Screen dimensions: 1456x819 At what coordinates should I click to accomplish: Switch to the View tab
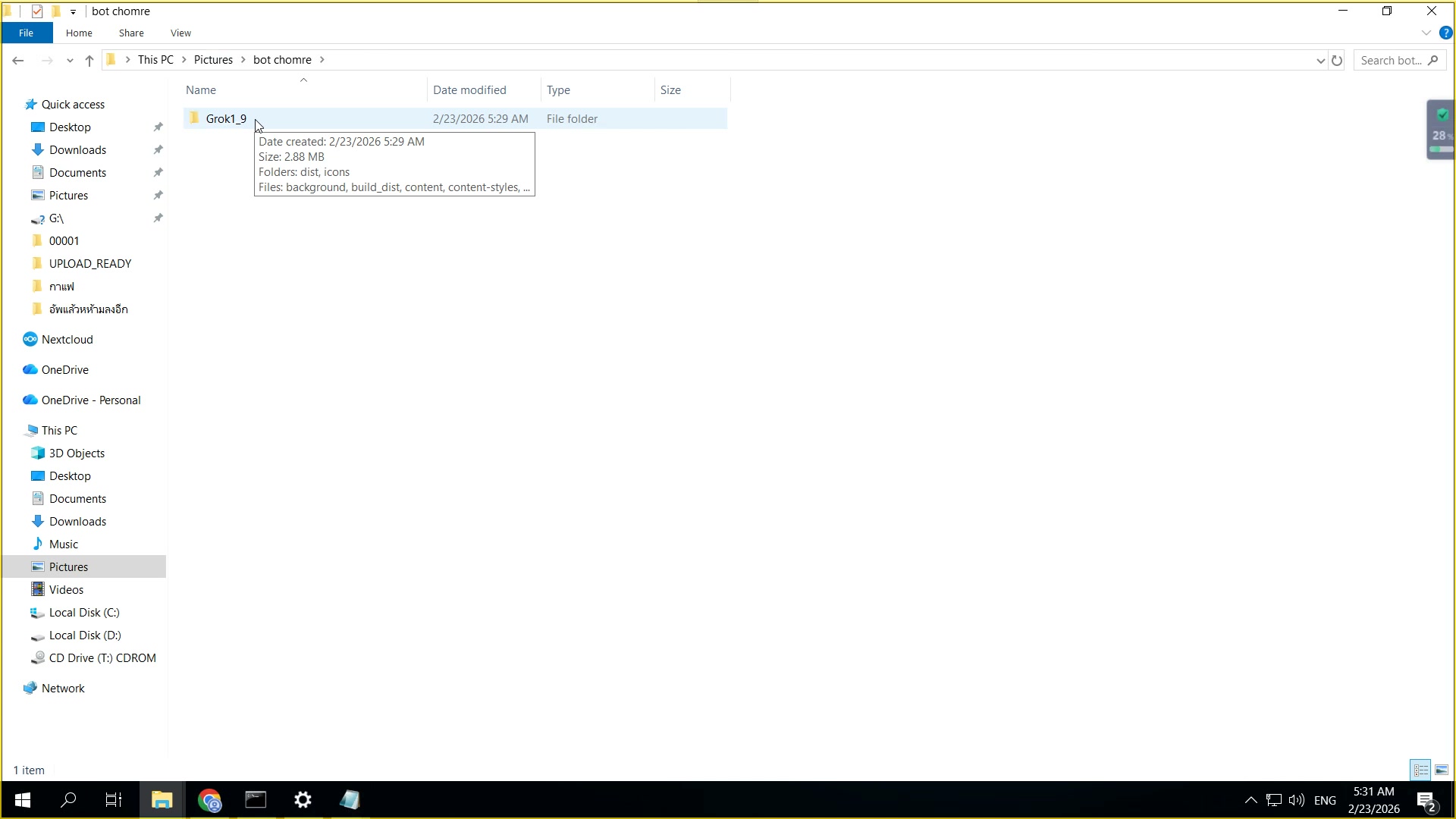[180, 33]
